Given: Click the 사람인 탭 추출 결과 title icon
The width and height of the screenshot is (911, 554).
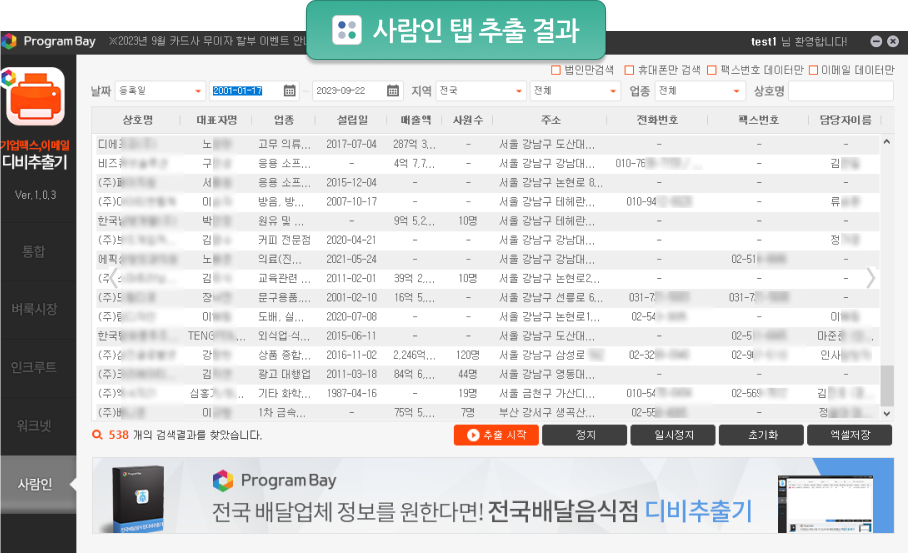Looking at the screenshot, I should [347, 30].
